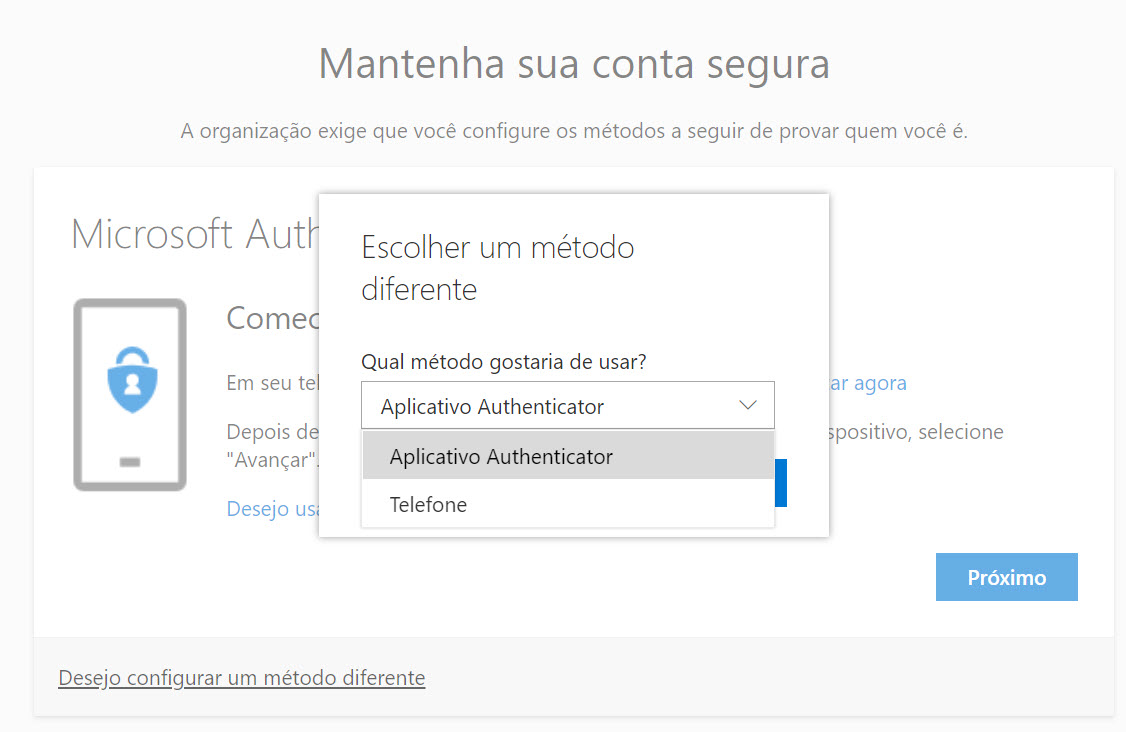The image size is (1126, 732).
Task: Click the "Escolher um método diferente" dialog title
Action: 497,268
